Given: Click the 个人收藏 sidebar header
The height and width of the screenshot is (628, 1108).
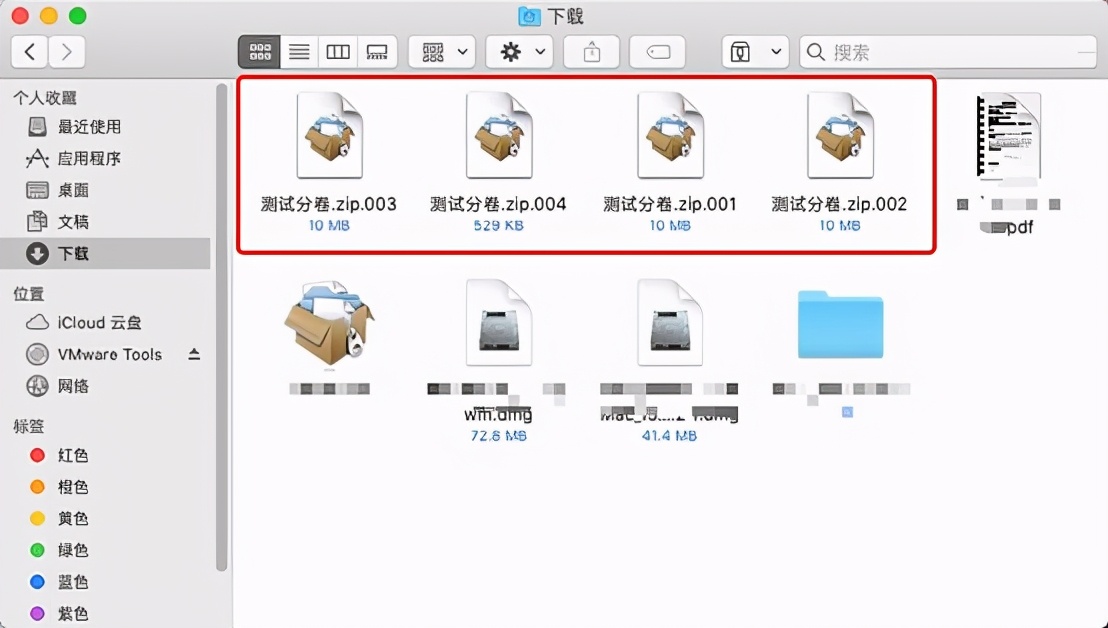Looking at the screenshot, I should (45, 97).
